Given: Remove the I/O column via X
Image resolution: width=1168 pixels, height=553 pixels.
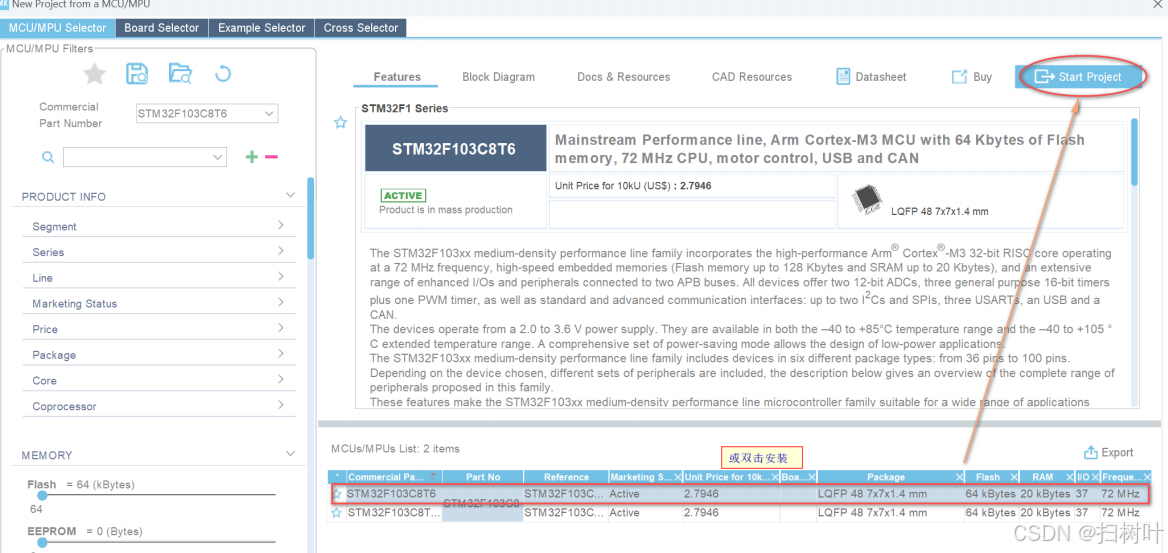Looking at the screenshot, I should [1096, 477].
